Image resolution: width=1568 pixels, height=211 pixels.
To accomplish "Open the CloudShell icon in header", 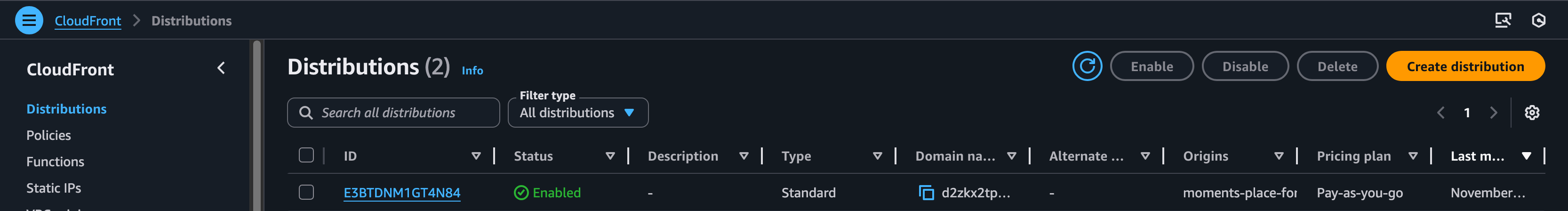I will click(1502, 21).
